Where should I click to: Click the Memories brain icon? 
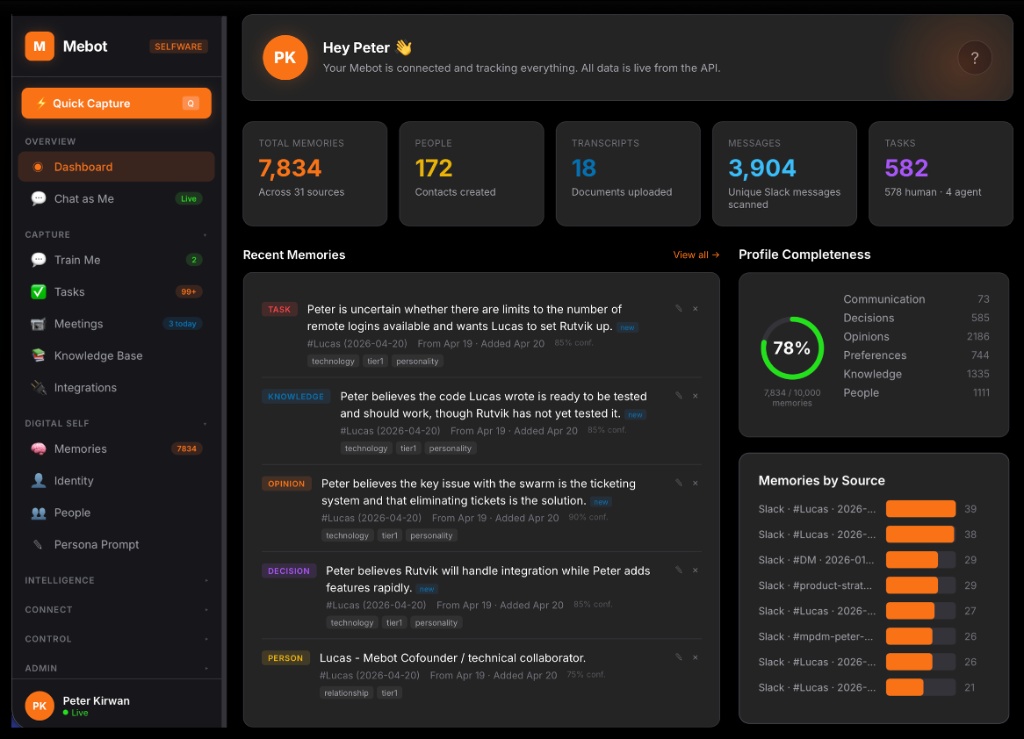(39, 449)
